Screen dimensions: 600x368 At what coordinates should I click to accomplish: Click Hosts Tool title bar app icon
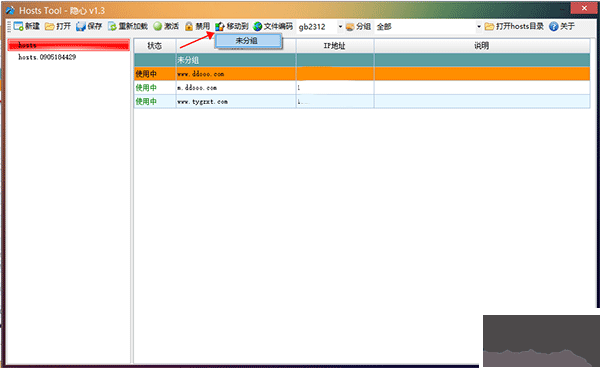coord(10,10)
